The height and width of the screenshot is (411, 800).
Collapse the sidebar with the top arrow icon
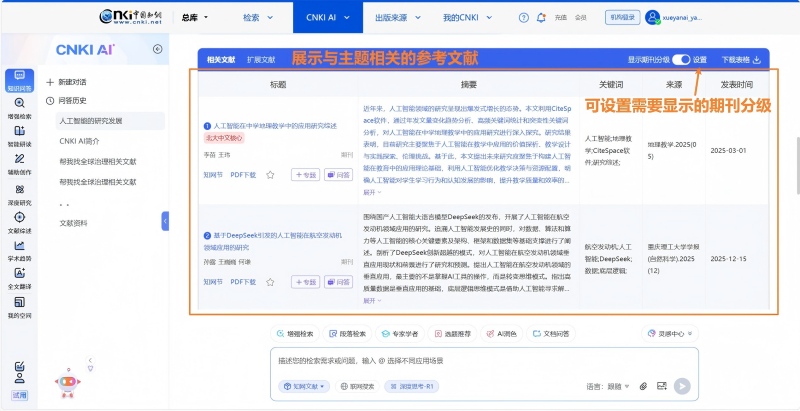tap(157, 49)
